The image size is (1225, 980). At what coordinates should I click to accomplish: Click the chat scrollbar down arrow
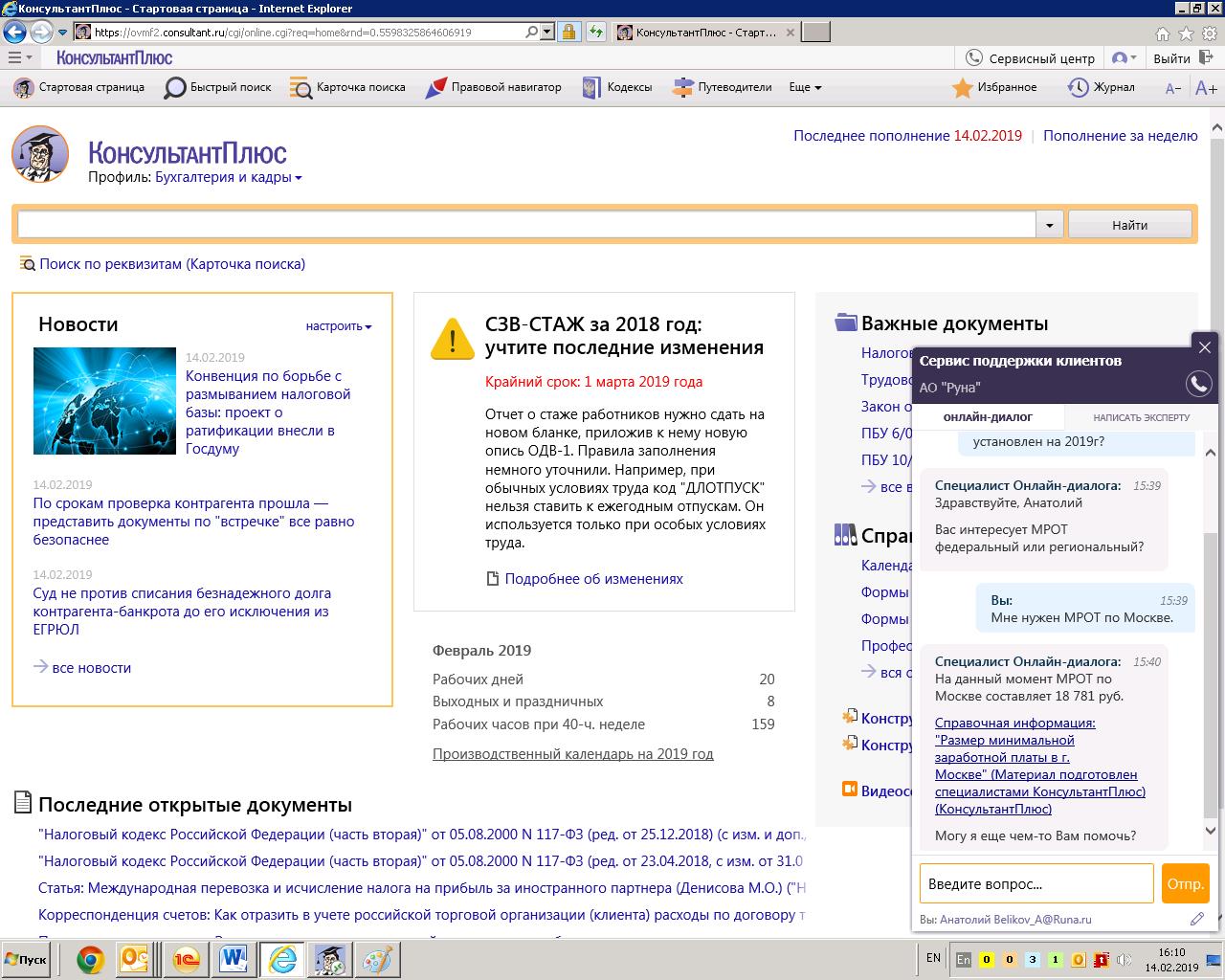[1210, 831]
